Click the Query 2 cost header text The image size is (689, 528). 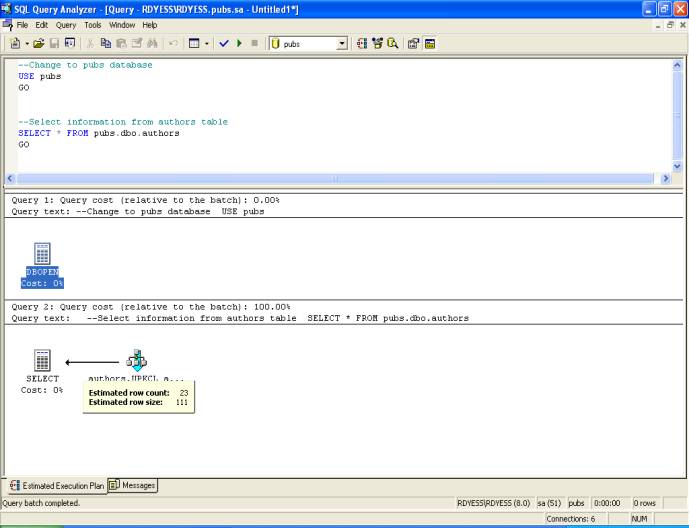click(151, 307)
